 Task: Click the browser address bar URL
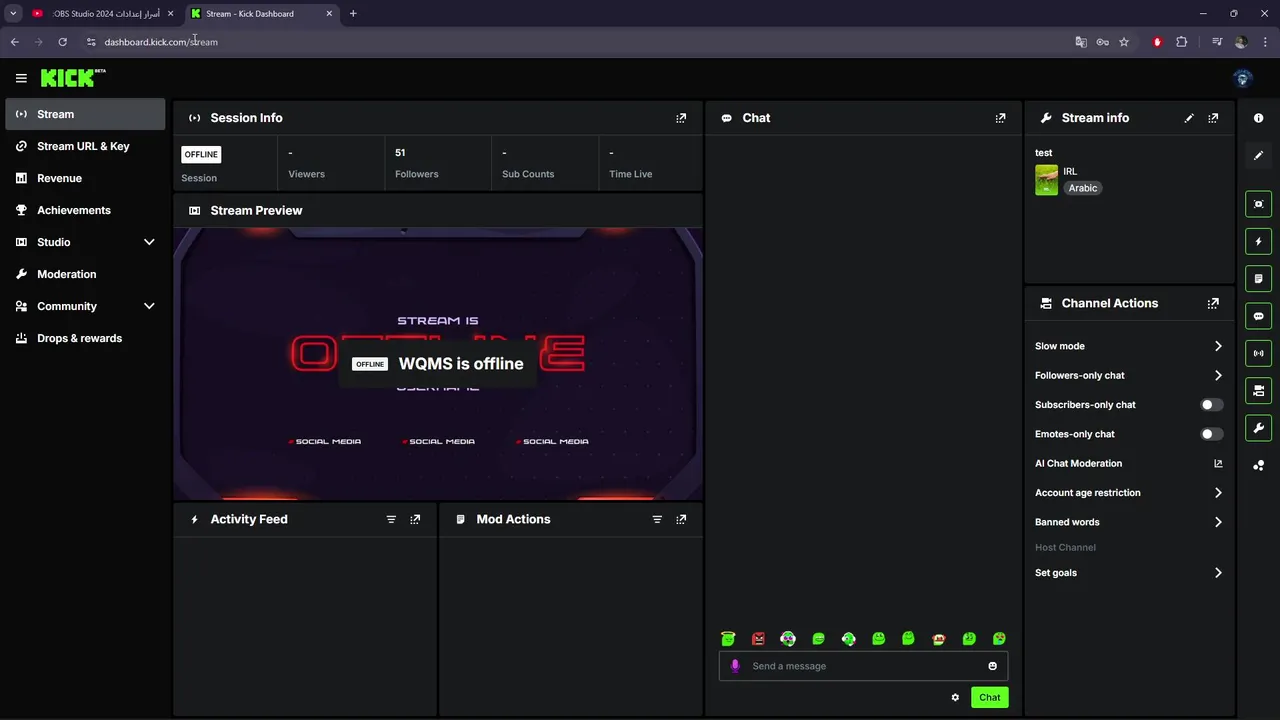coord(161,42)
